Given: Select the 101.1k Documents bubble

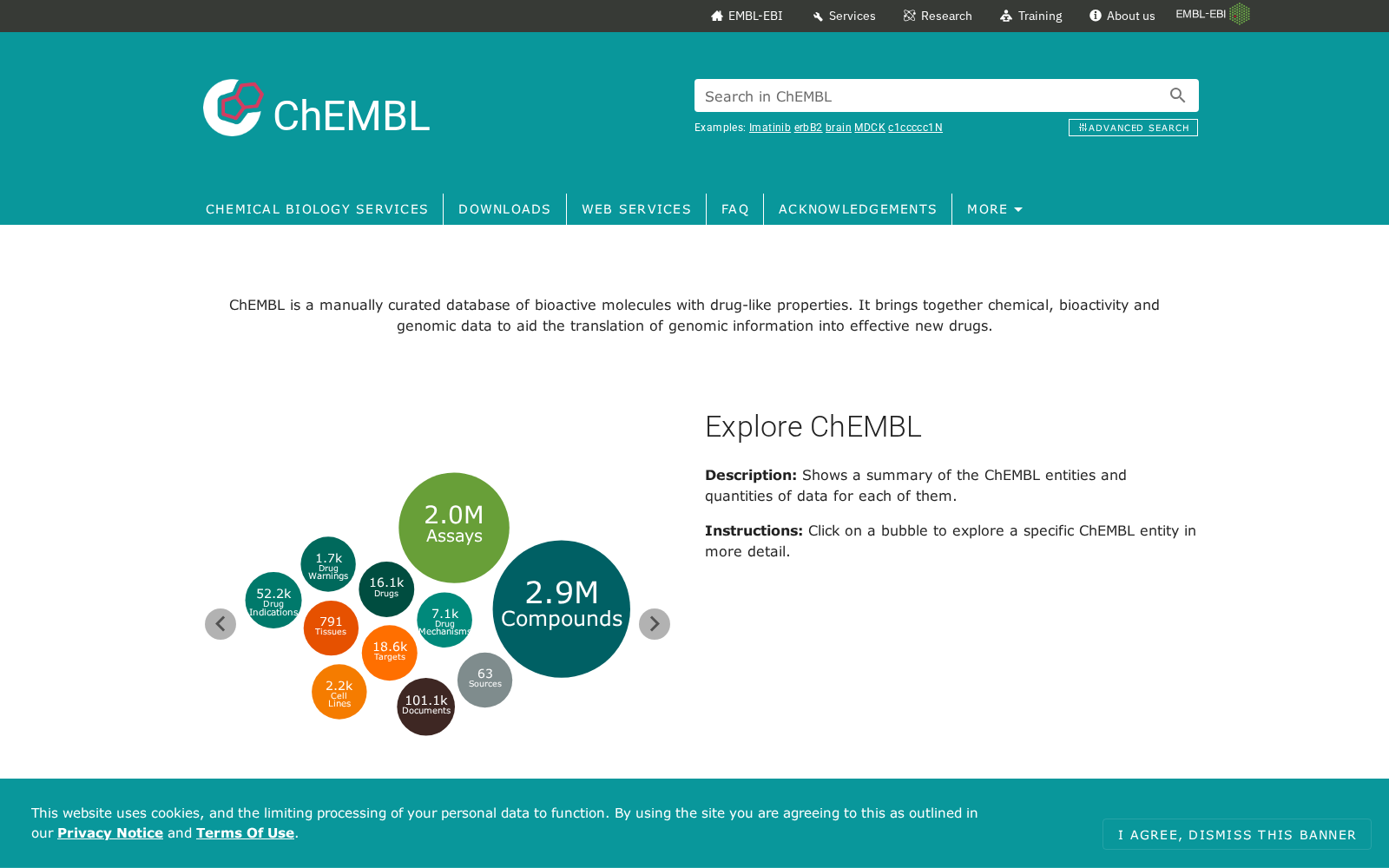Looking at the screenshot, I should [x=426, y=707].
